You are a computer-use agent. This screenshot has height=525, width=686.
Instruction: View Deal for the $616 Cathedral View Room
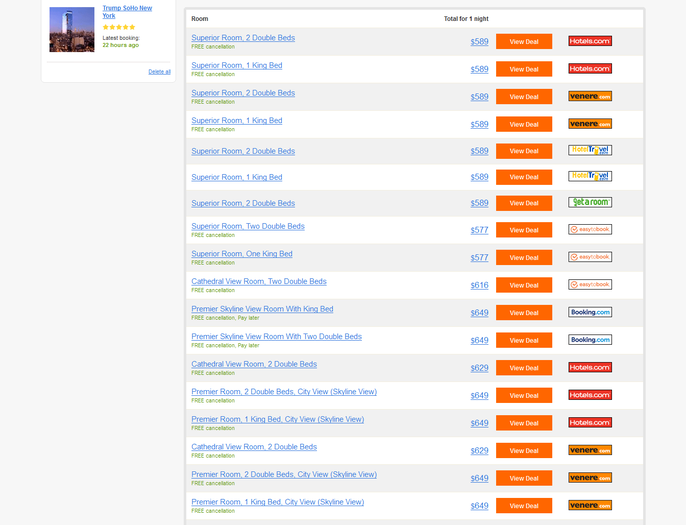[524, 285]
